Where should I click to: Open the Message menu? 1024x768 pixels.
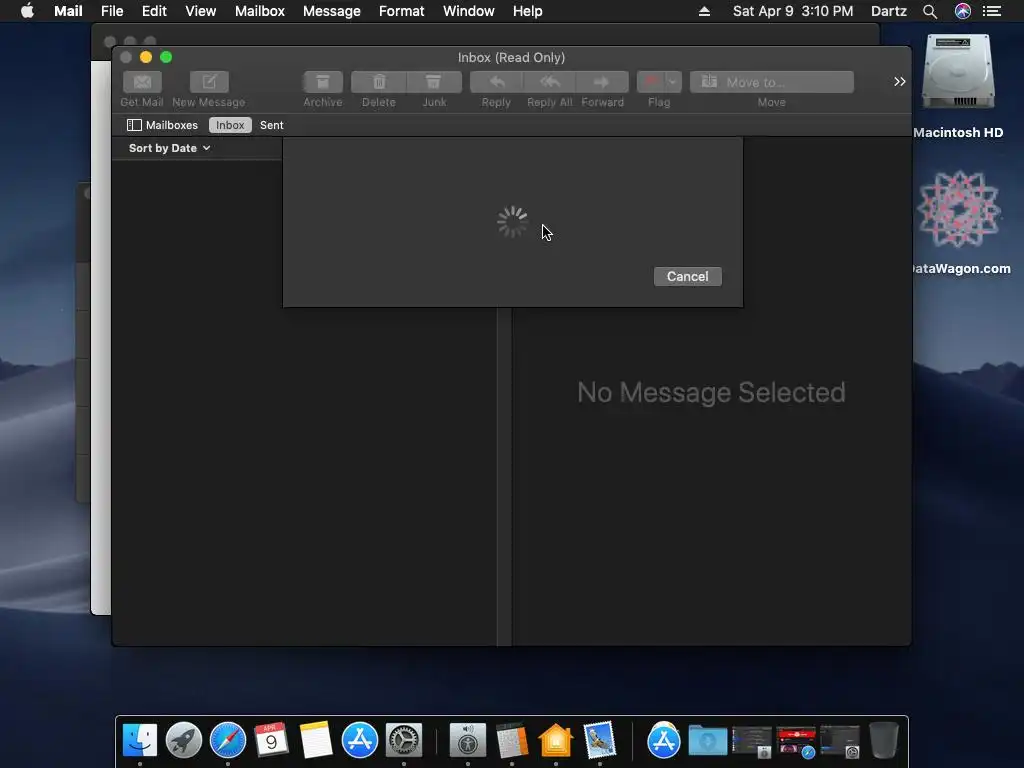click(x=332, y=11)
